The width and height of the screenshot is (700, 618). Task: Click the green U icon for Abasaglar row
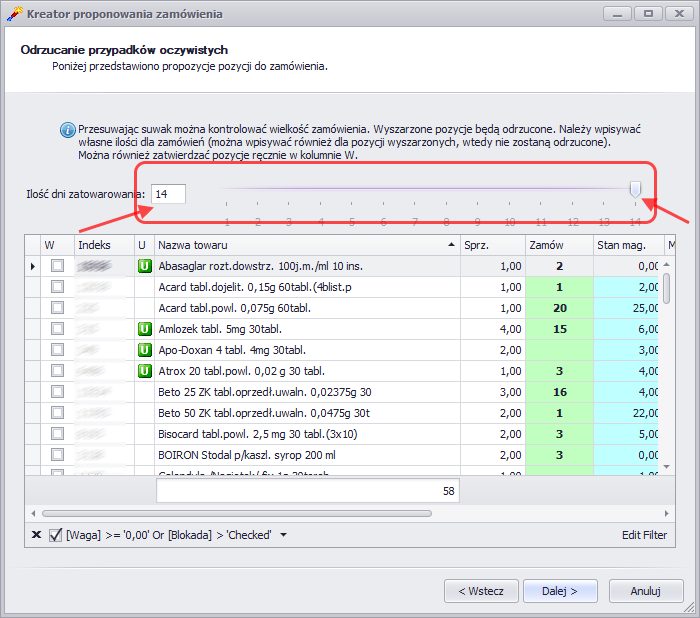tap(143, 266)
